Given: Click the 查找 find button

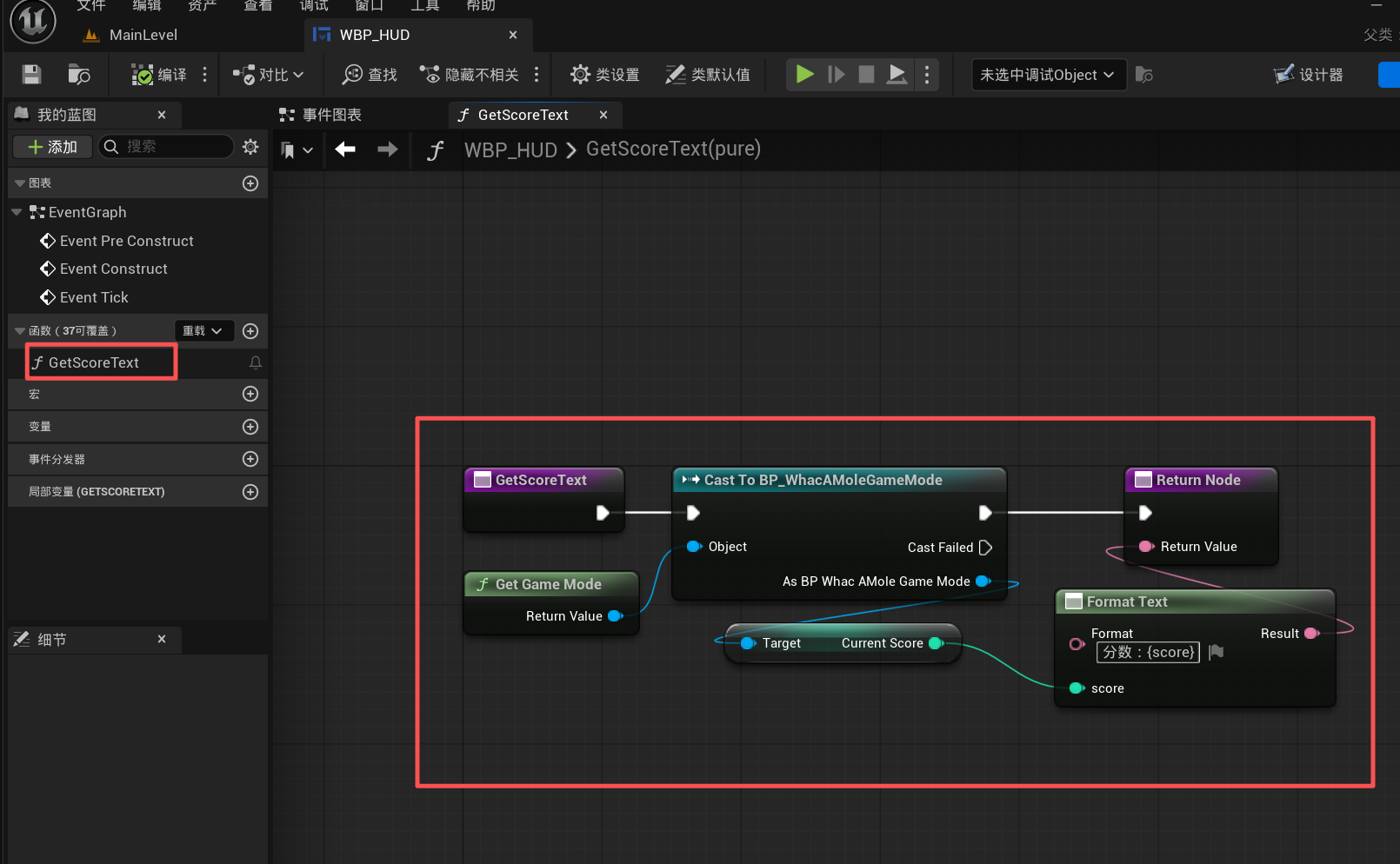Looking at the screenshot, I should click(370, 75).
